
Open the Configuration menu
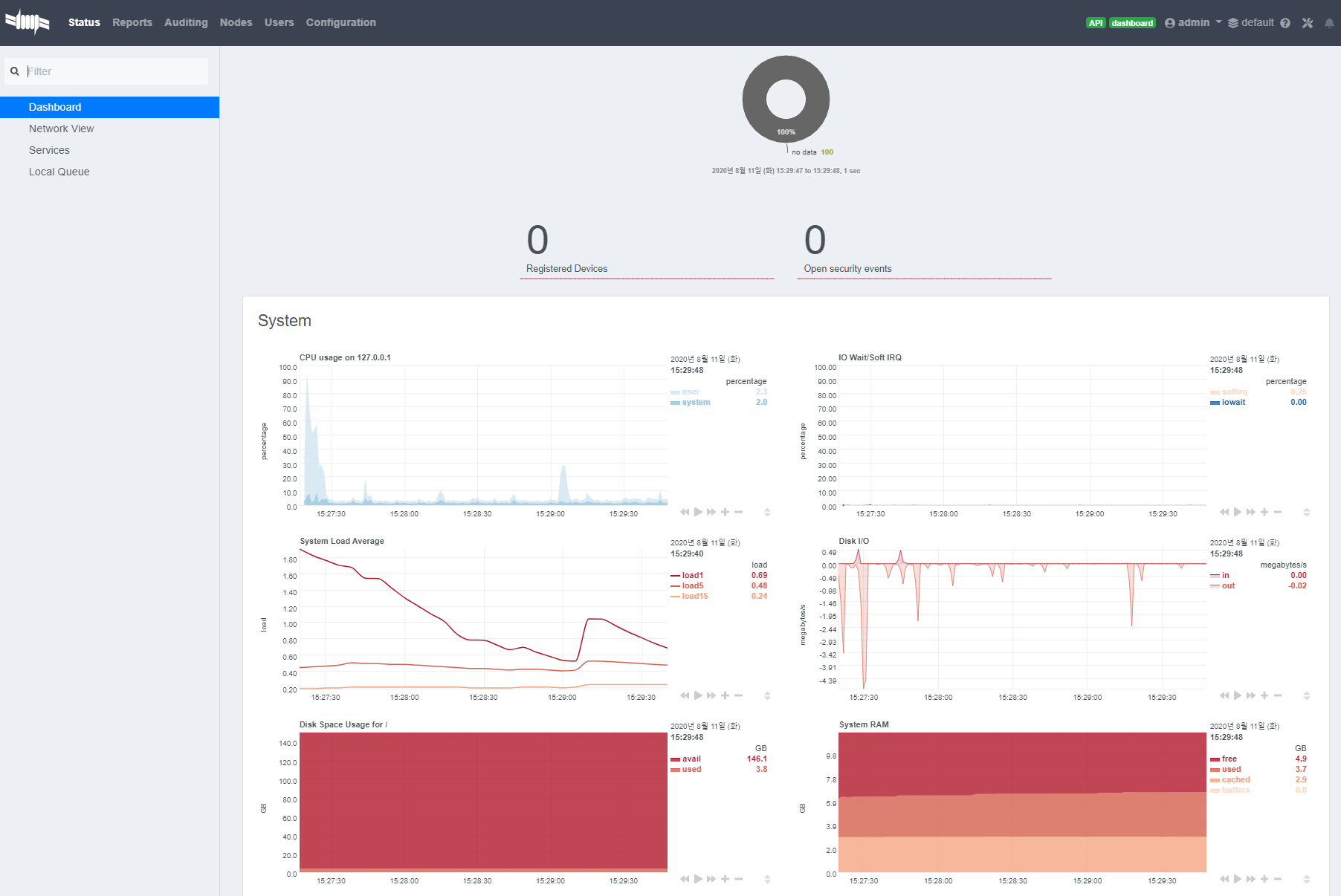341,22
